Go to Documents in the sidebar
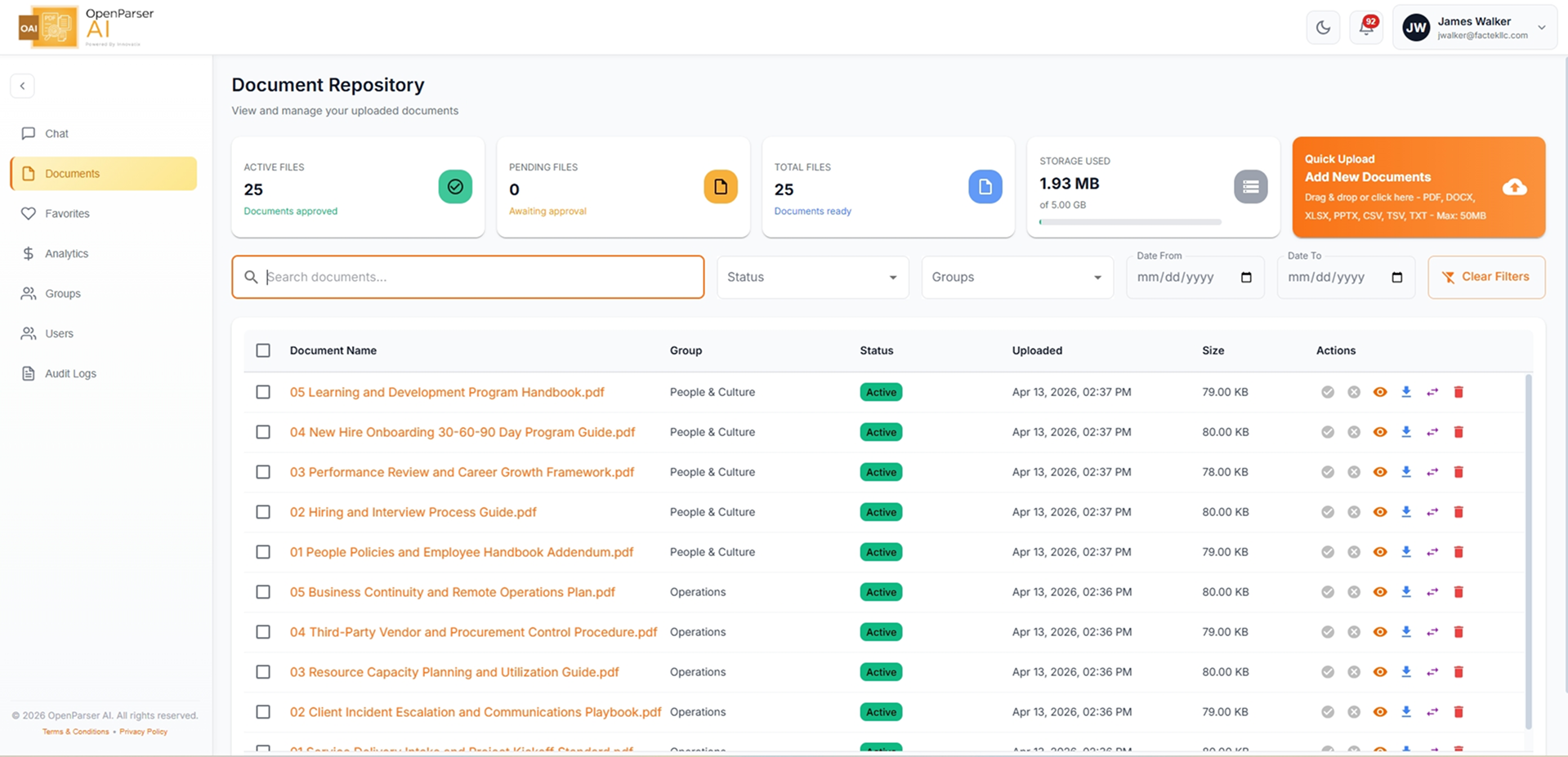1568x757 pixels. pyautogui.click(x=104, y=173)
